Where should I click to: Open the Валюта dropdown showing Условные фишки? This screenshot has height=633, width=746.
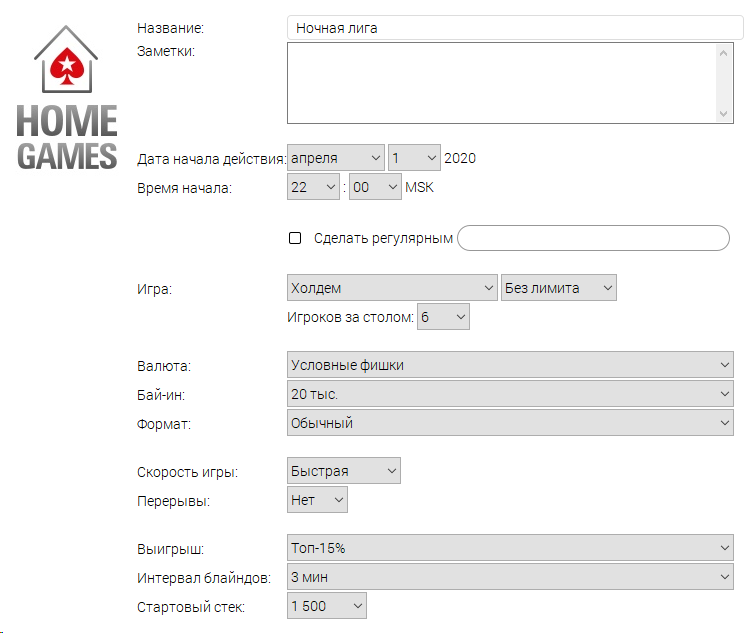tap(510, 365)
